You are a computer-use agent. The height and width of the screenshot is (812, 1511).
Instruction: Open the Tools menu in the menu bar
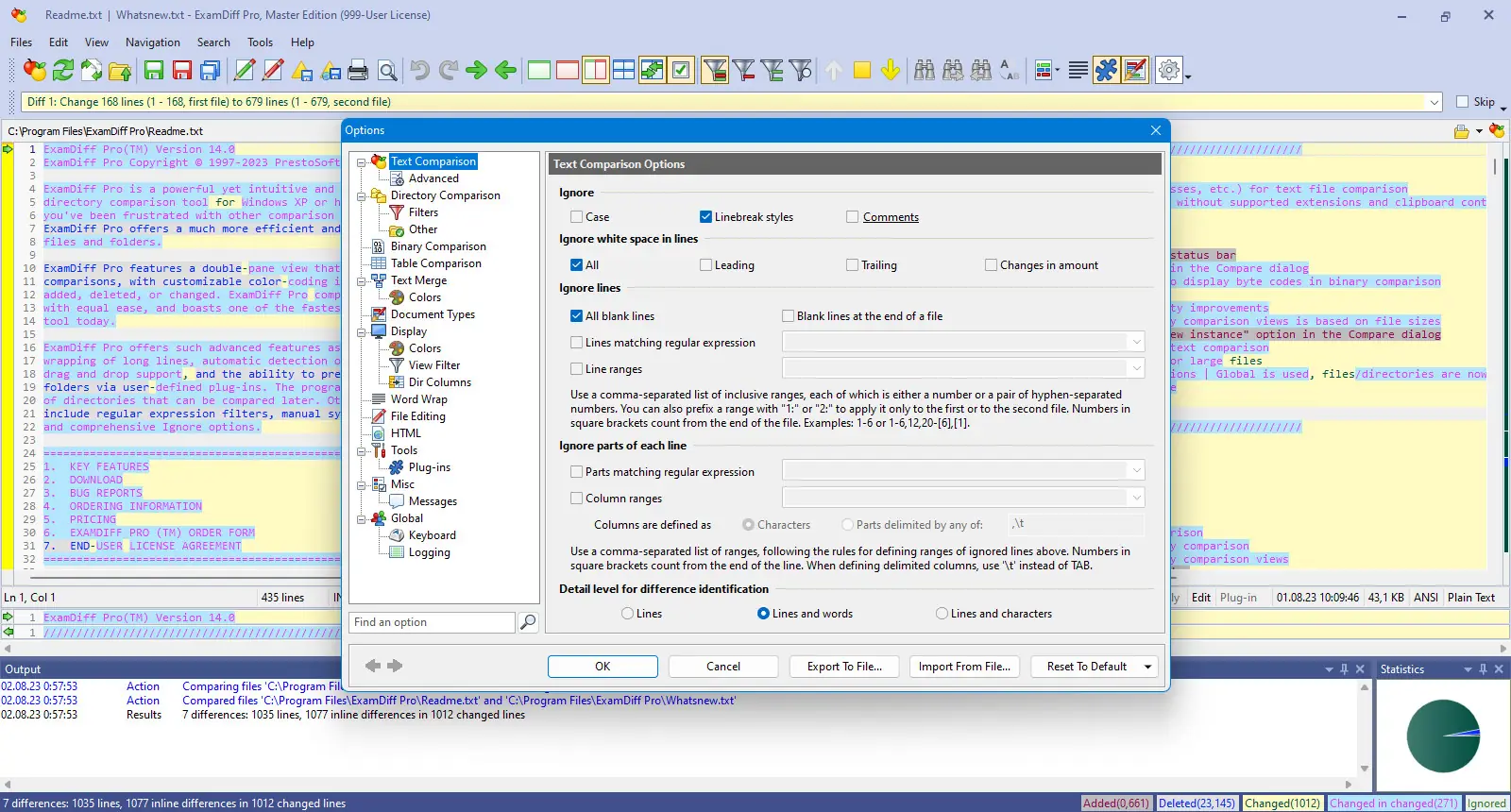pyautogui.click(x=260, y=42)
